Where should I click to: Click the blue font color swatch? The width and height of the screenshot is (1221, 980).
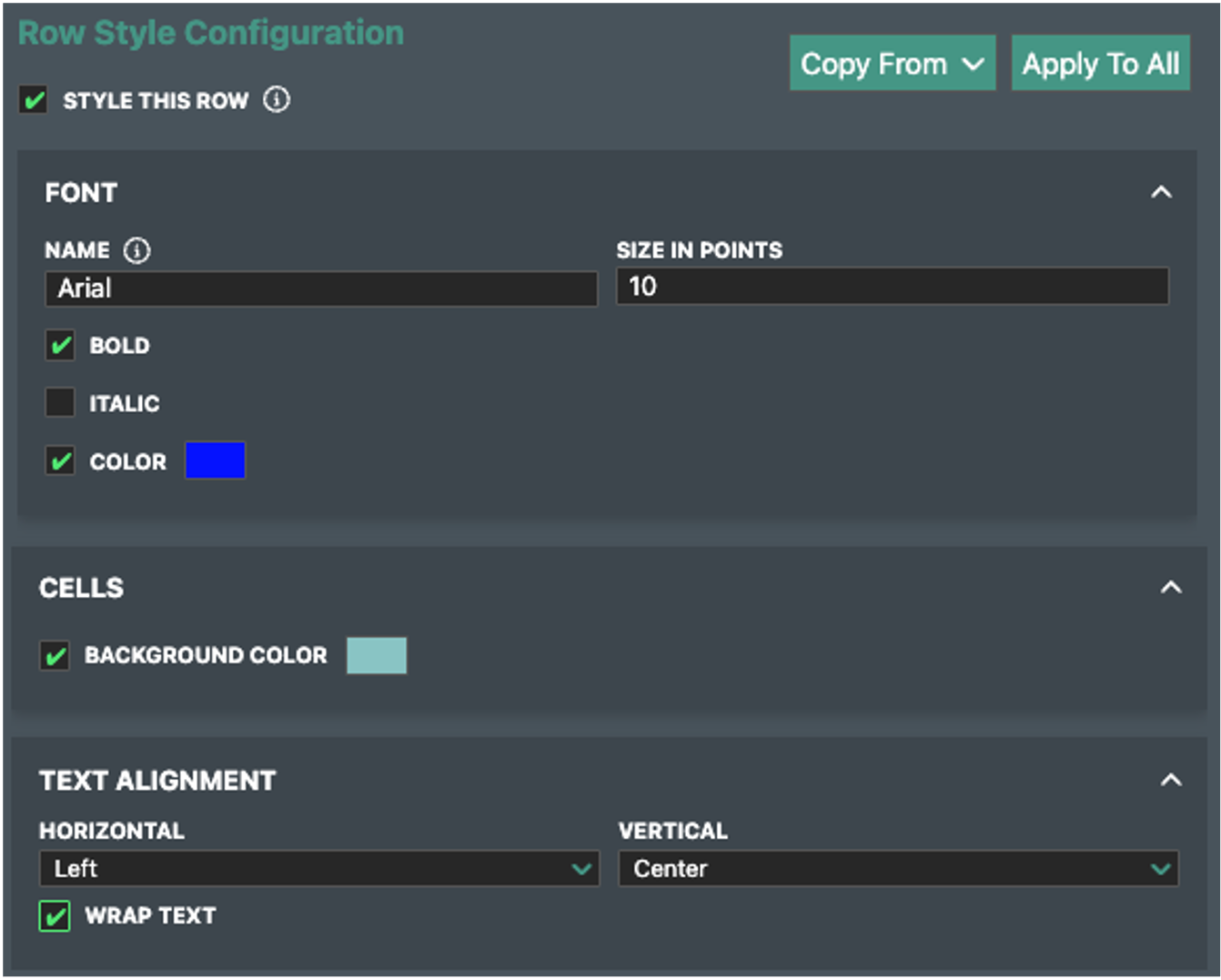coord(215,461)
